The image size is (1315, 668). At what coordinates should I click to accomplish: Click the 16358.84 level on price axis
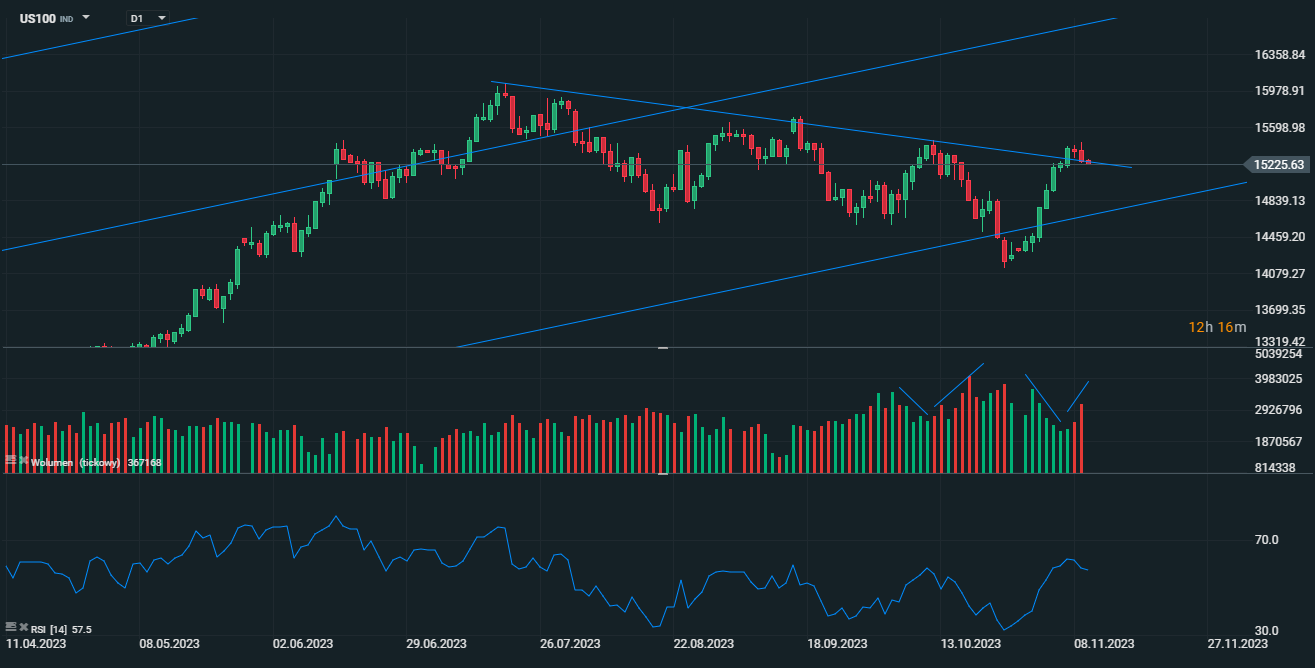coord(1277,55)
